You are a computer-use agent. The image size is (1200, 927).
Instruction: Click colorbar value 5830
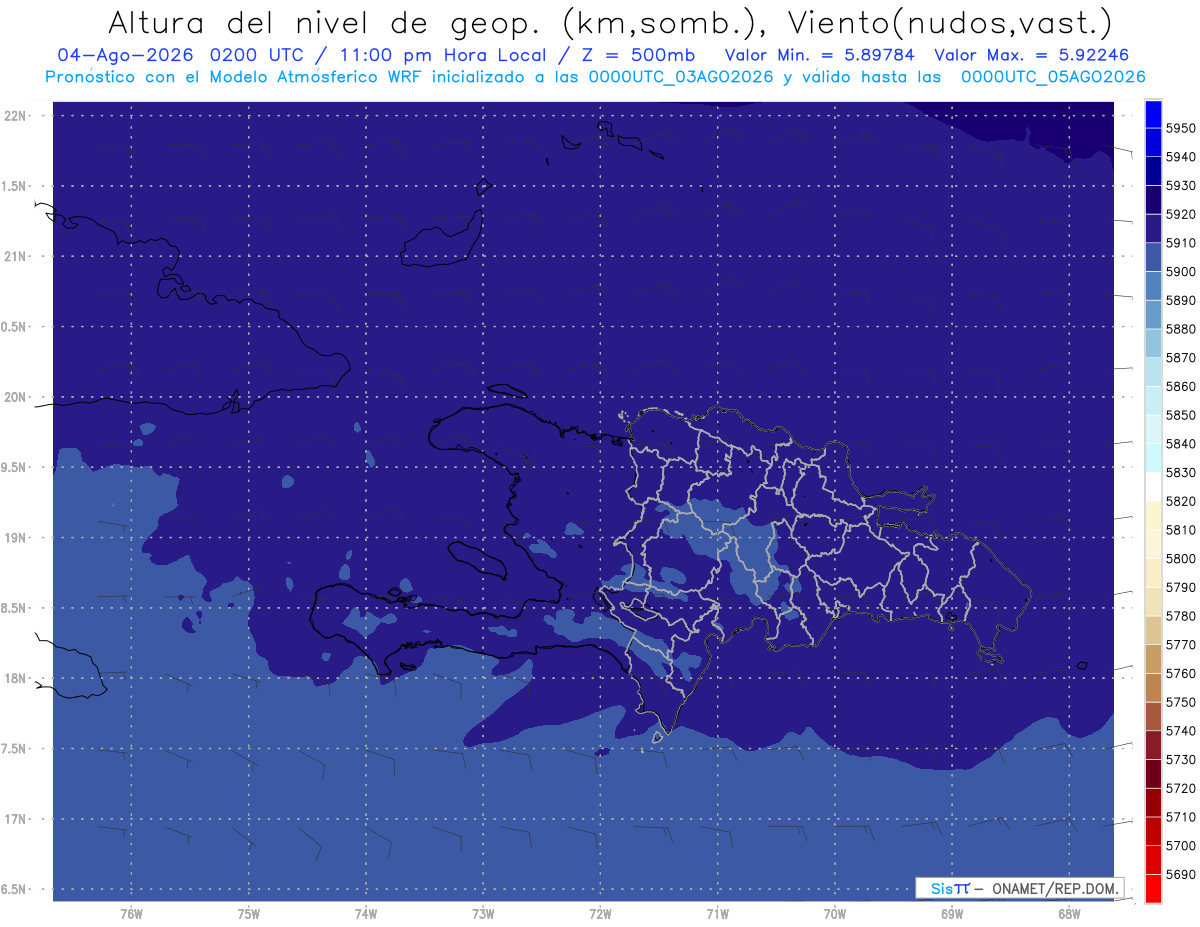point(1181,472)
